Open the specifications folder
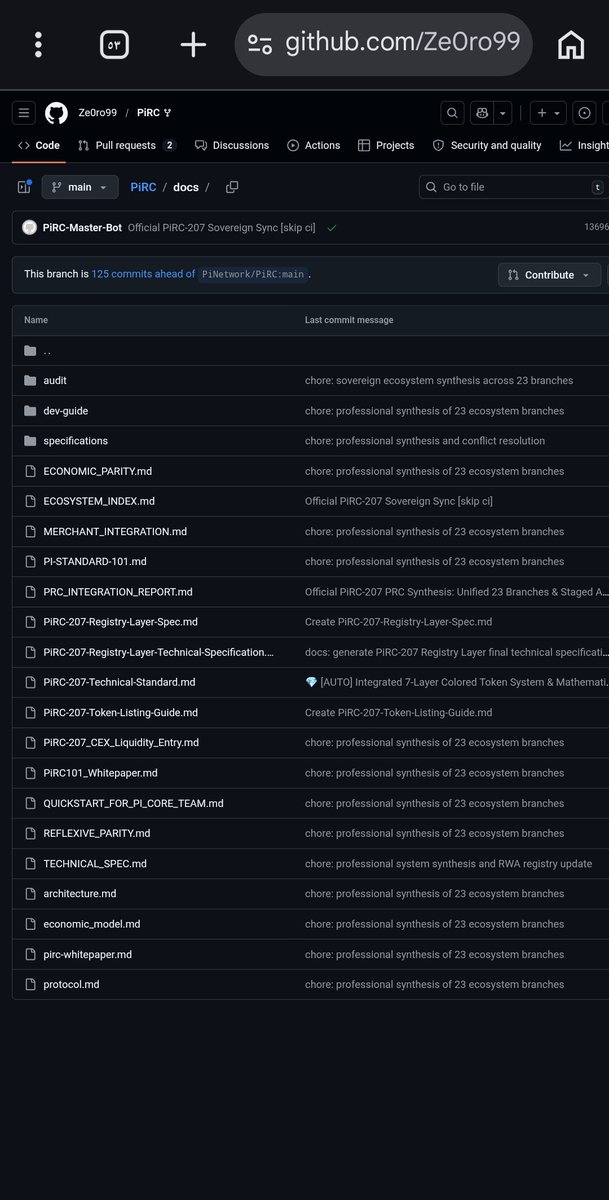The width and height of the screenshot is (609, 1200). (x=75, y=441)
